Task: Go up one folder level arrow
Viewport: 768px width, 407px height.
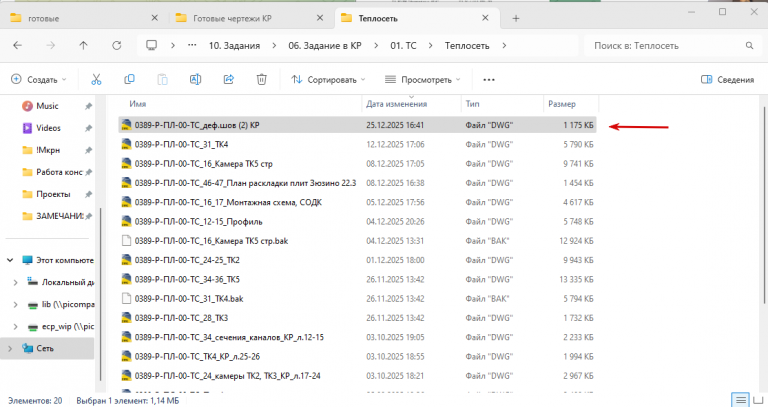Action: point(83,46)
